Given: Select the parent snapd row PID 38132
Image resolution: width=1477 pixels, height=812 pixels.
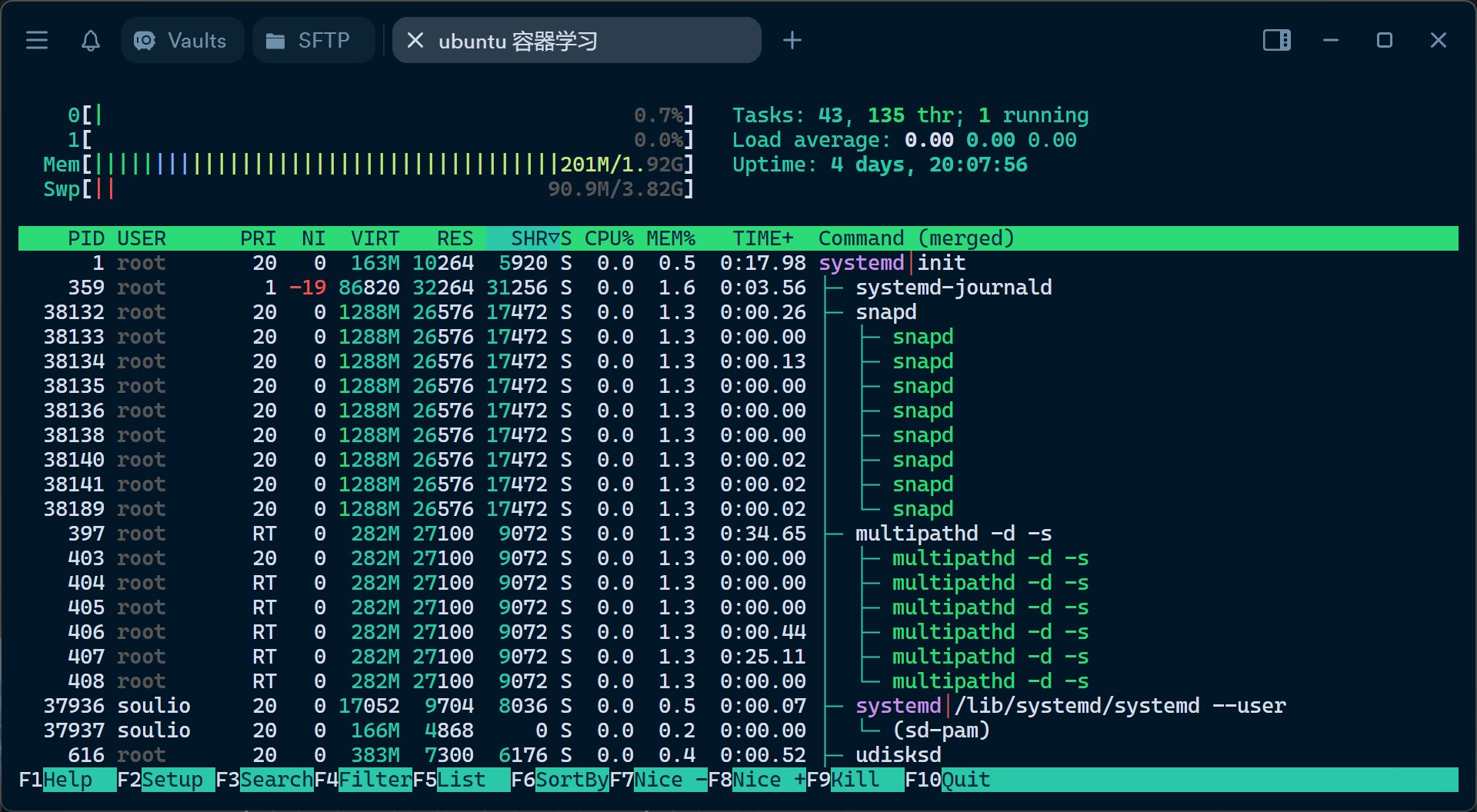Looking at the screenshot, I should pos(738,312).
